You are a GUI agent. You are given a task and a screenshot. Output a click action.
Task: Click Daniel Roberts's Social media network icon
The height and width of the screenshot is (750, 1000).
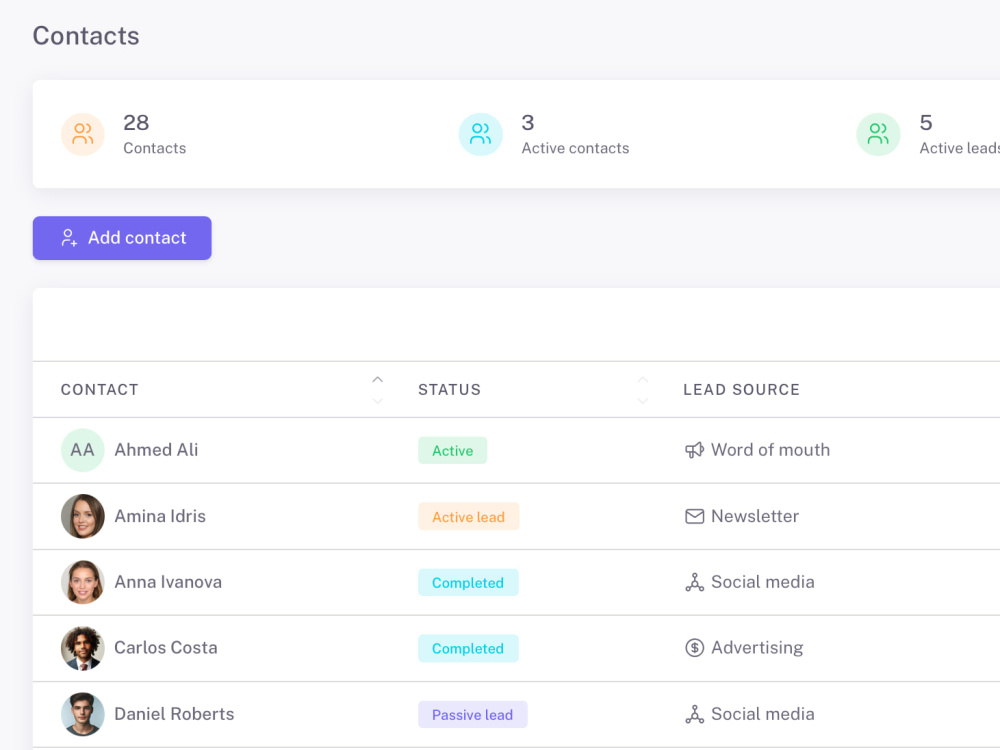[x=695, y=714]
